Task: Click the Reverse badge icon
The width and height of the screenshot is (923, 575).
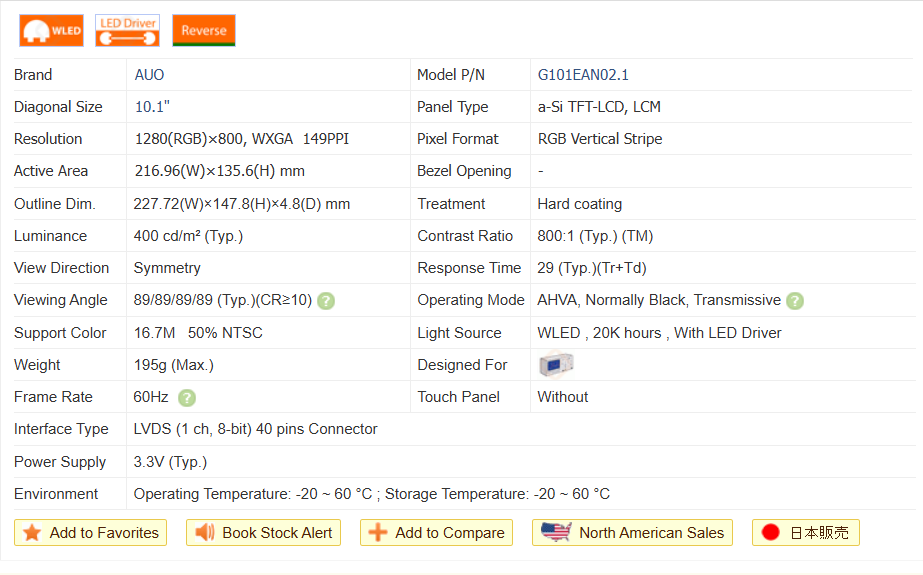Action: click(x=204, y=31)
